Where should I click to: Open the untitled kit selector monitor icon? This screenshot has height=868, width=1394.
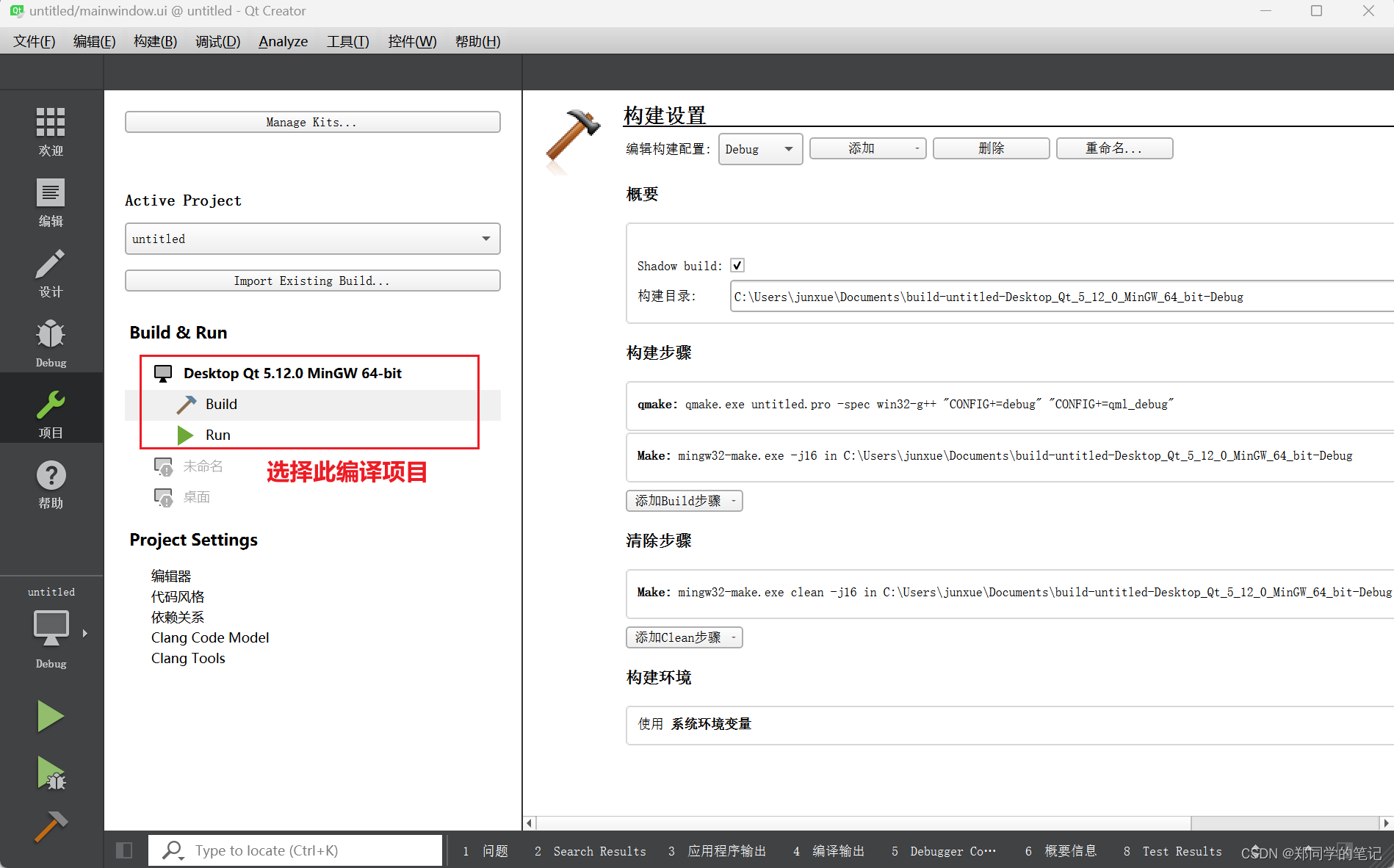pos(51,629)
